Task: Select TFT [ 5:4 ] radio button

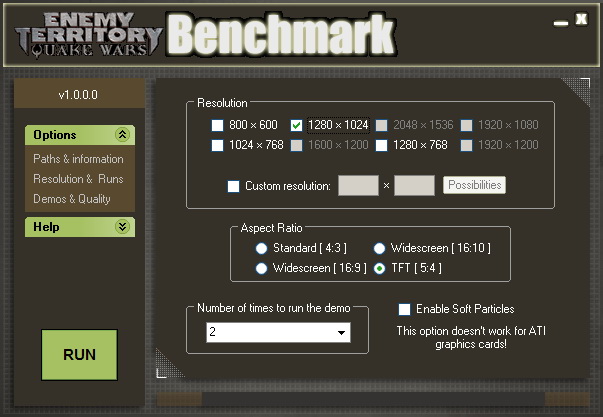Action: tap(379, 269)
